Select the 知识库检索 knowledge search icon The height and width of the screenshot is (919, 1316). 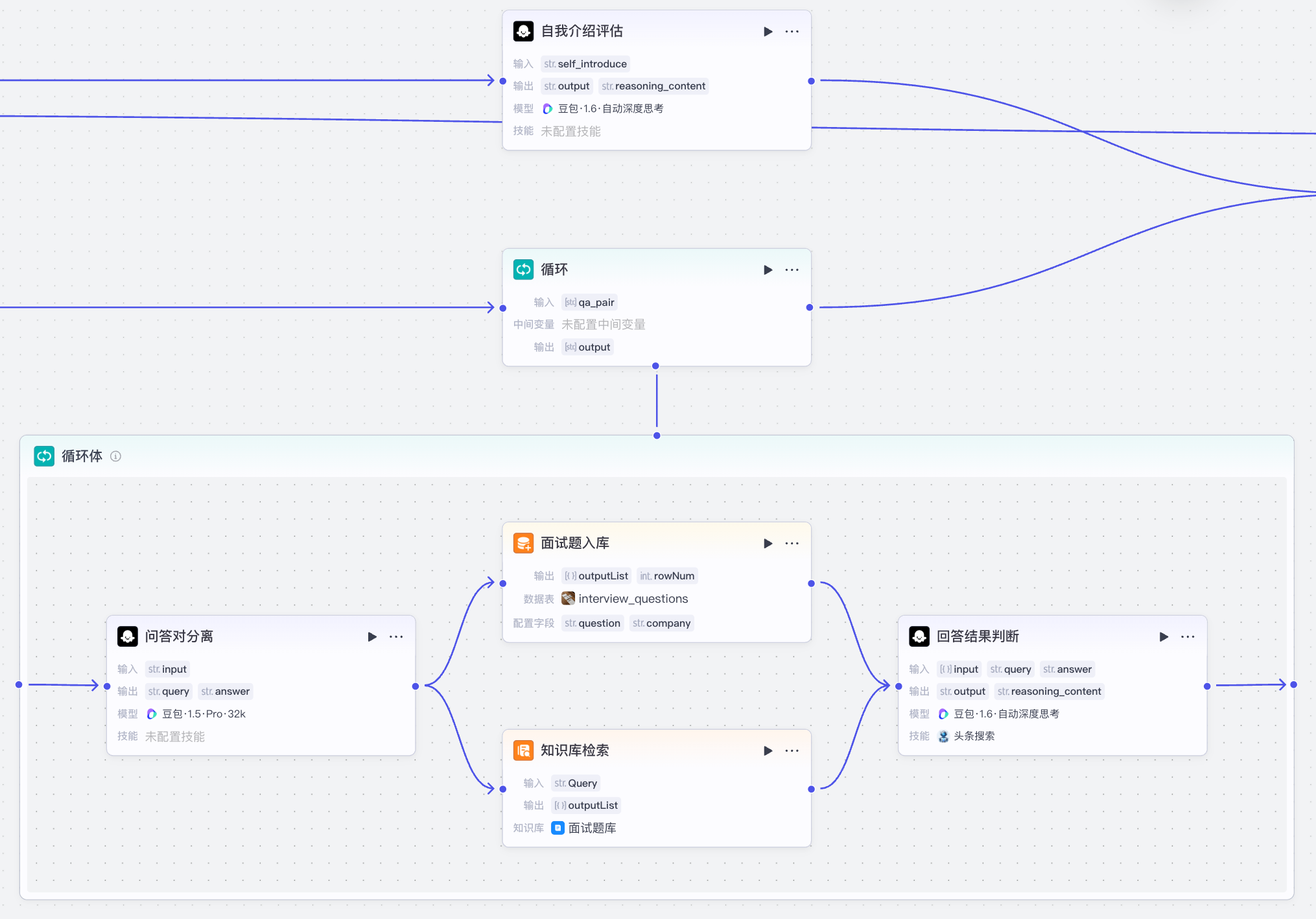click(x=523, y=750)
